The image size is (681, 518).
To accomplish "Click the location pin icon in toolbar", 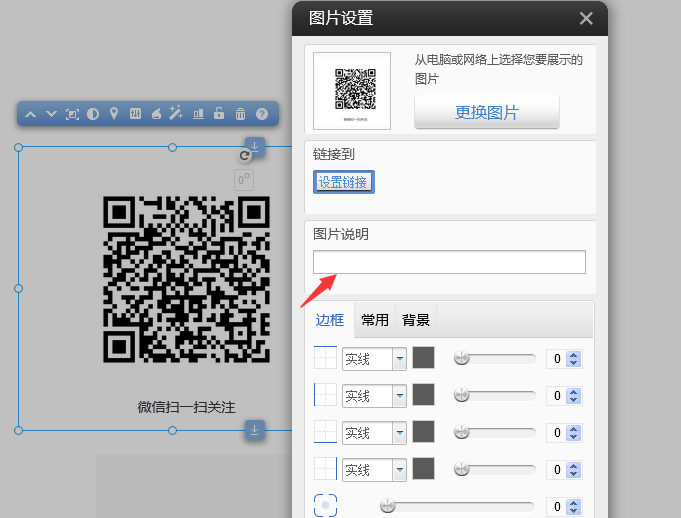I will coord(114,114).
